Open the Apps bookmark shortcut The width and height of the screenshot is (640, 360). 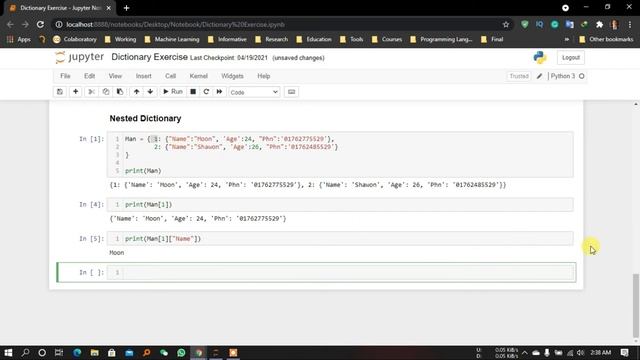[x=19, y=39]
